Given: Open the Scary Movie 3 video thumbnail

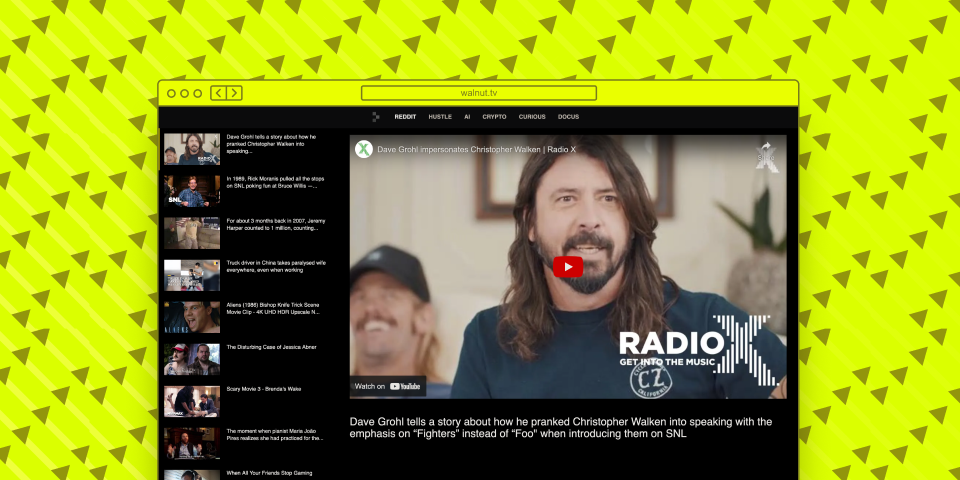Looking at the screenshot, I should click(192, 402).
